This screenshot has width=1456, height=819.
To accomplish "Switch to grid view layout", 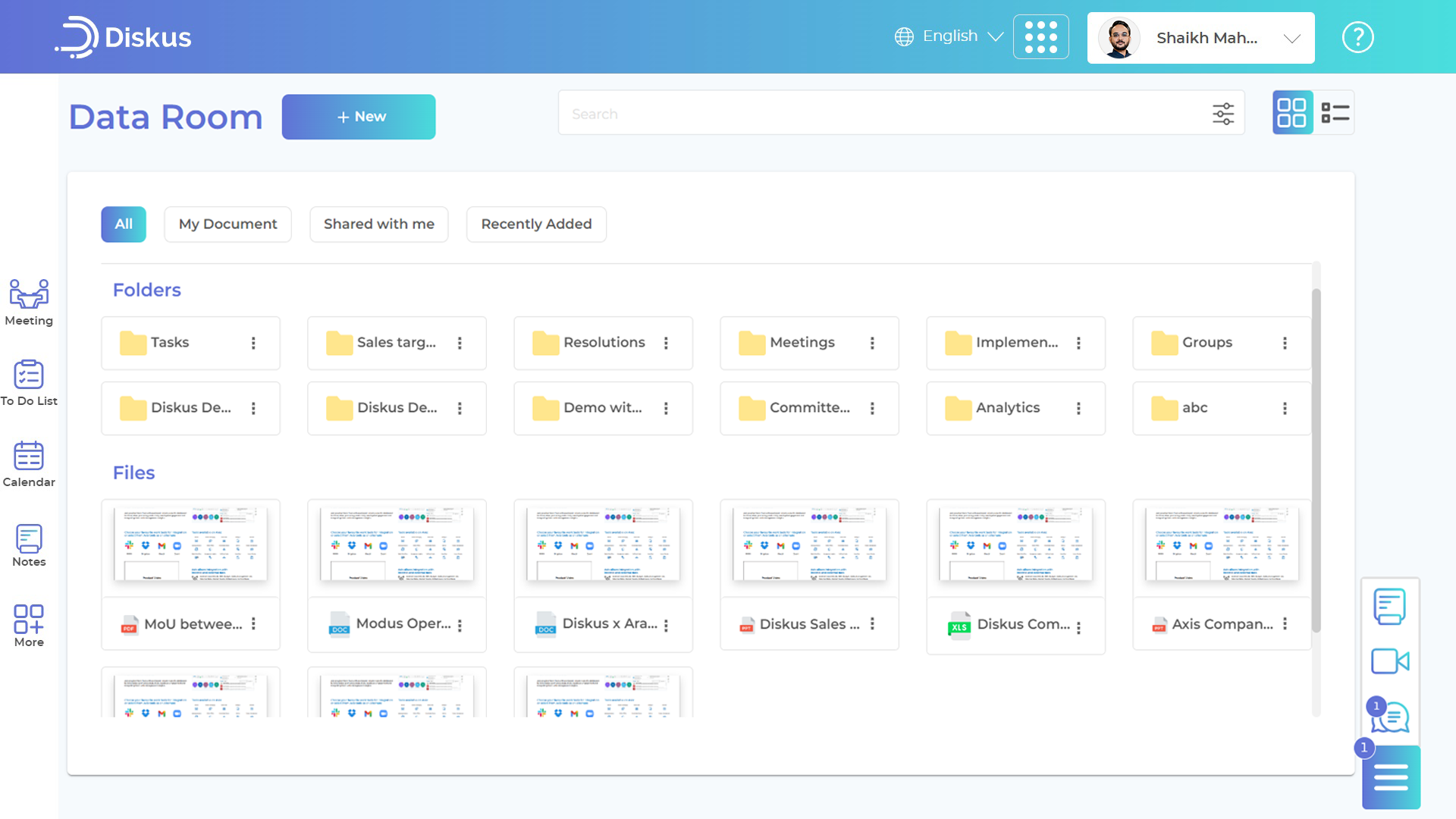I will coord(1291,113).
